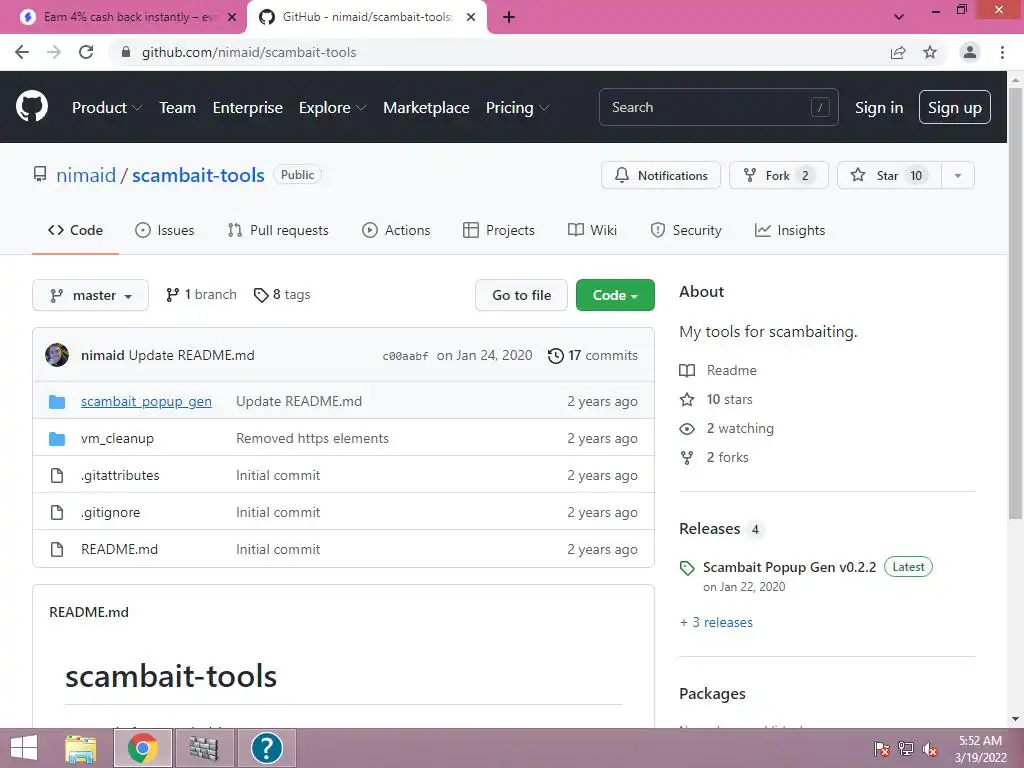The image size is (1024, 768).
Task: Go back with browser back arrow
Action: pyautogui.click(x=22, y=52)
